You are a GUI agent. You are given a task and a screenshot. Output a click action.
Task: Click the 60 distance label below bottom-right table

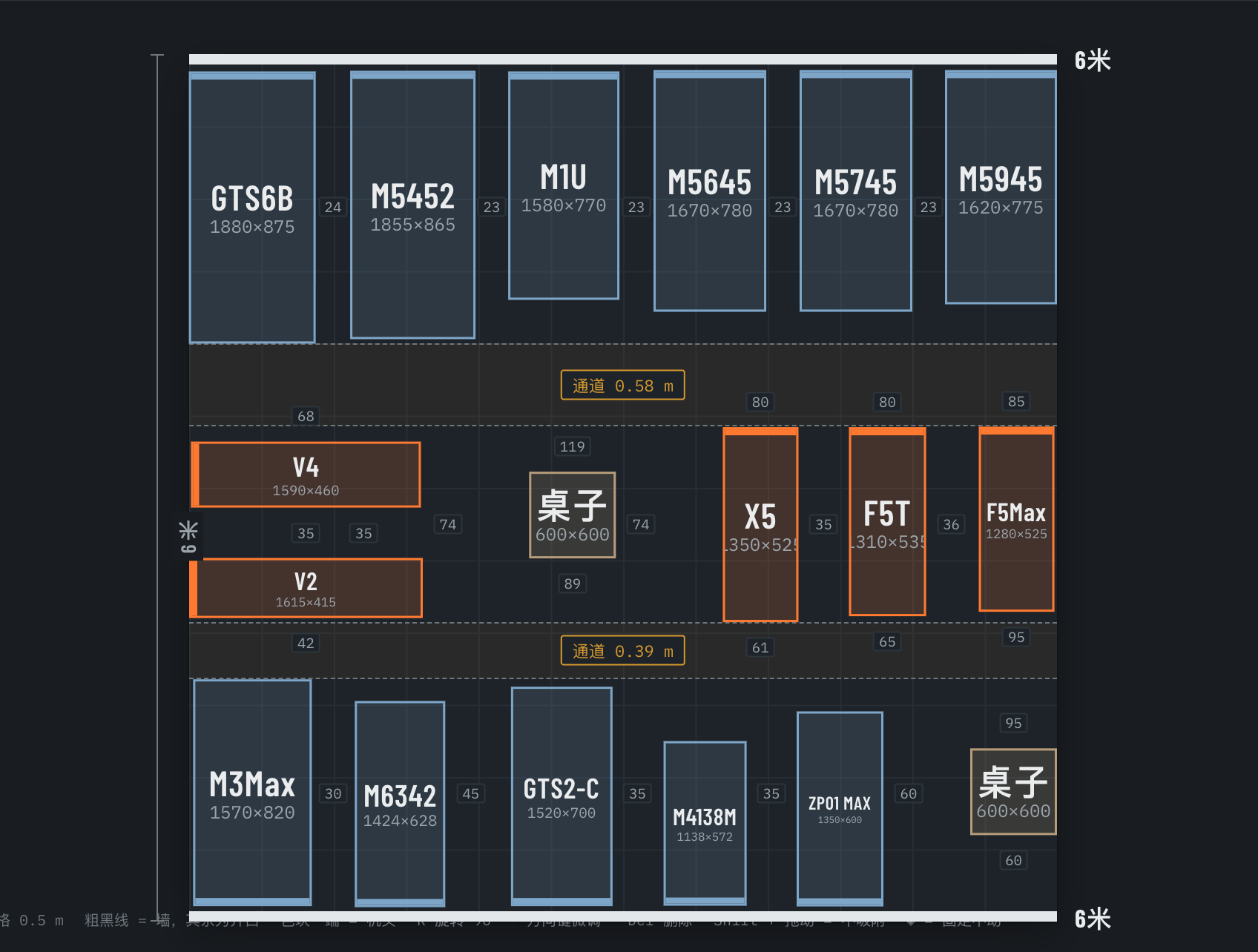coord(1013,860)
